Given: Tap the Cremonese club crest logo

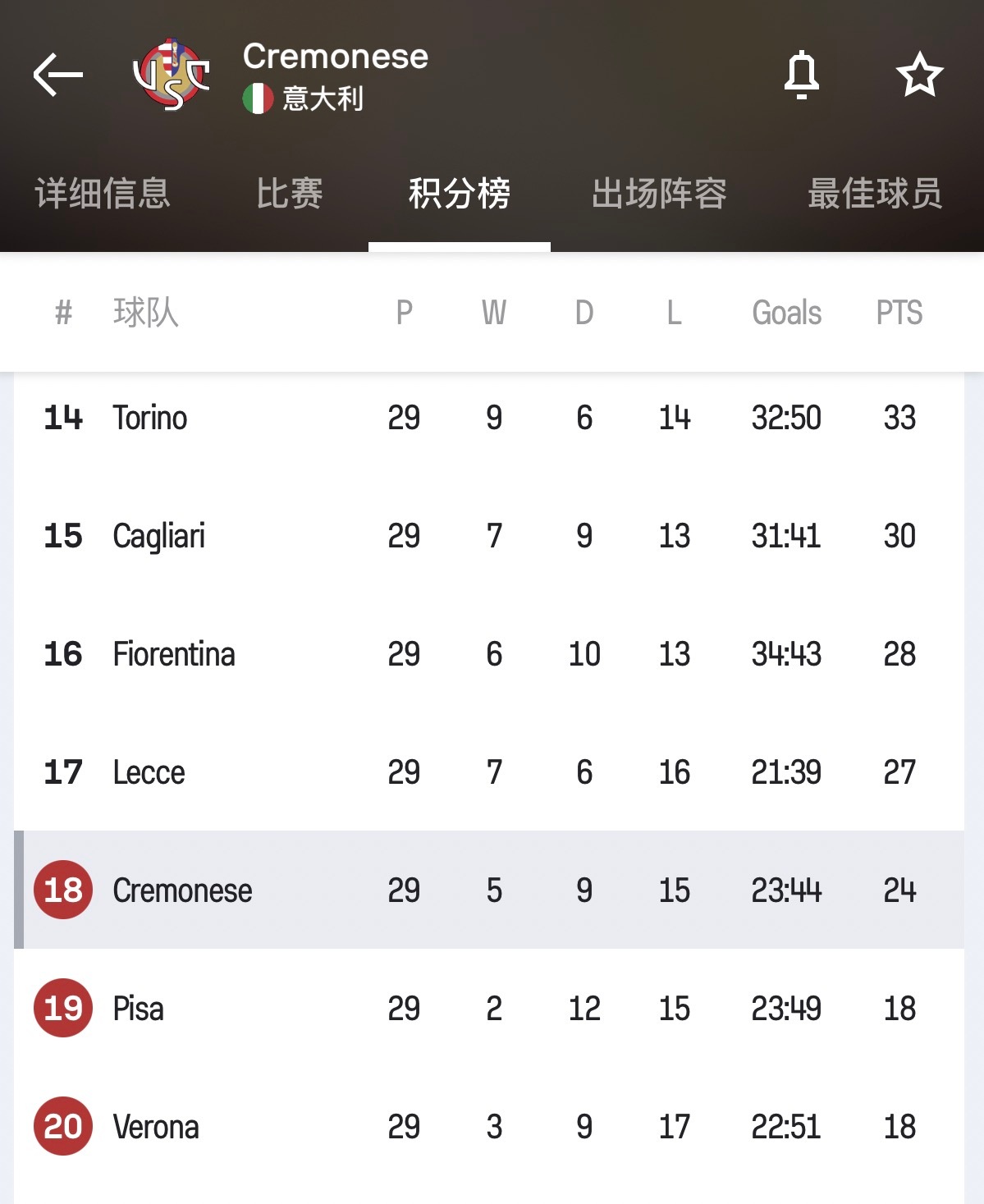Looking at the screenshot, I should pyautogui.click(x=172, y=75).
